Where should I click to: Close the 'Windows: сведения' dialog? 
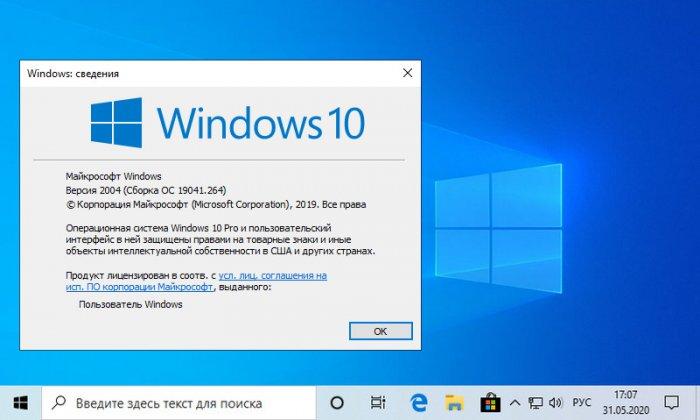(407, 73)
